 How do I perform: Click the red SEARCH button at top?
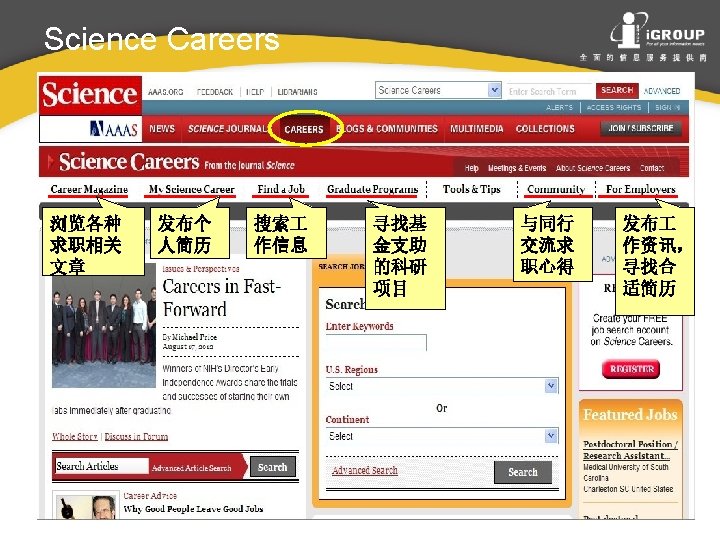point(617,90)
